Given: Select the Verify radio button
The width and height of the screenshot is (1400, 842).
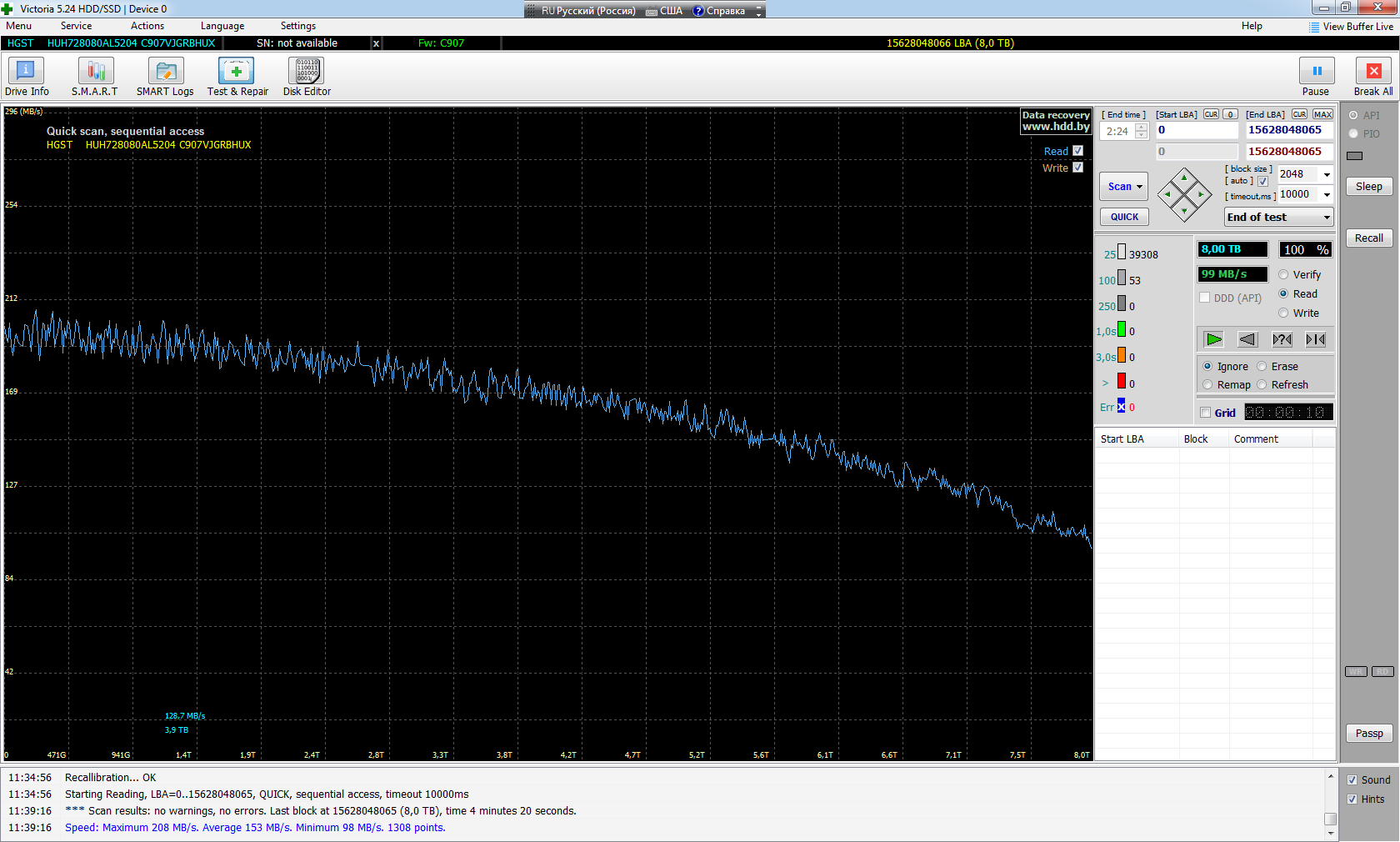Looking at the screenshot, I should click(1283, 275).
